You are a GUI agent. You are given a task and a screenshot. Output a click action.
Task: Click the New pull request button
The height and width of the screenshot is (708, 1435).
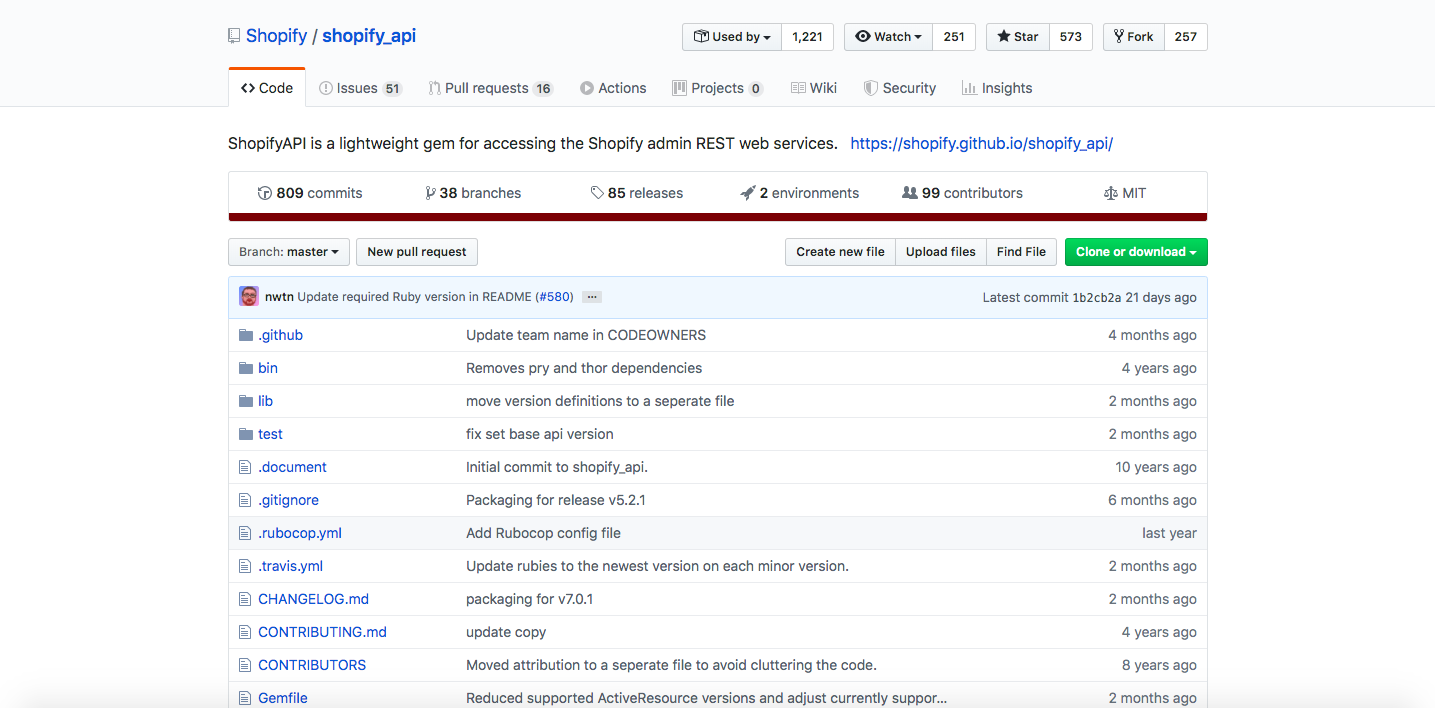[417, 252]
